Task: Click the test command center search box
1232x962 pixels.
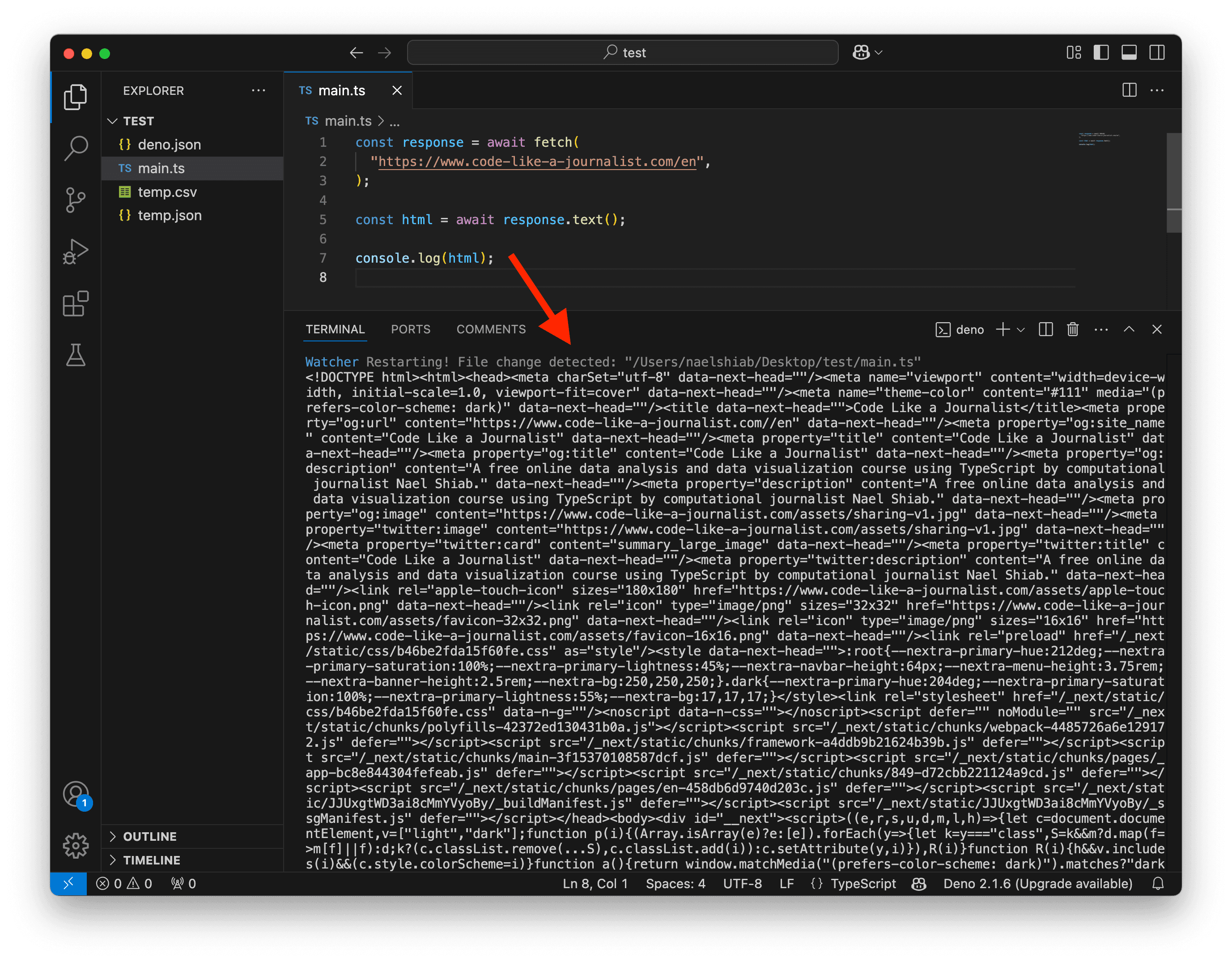Action: tap(622, 52)
